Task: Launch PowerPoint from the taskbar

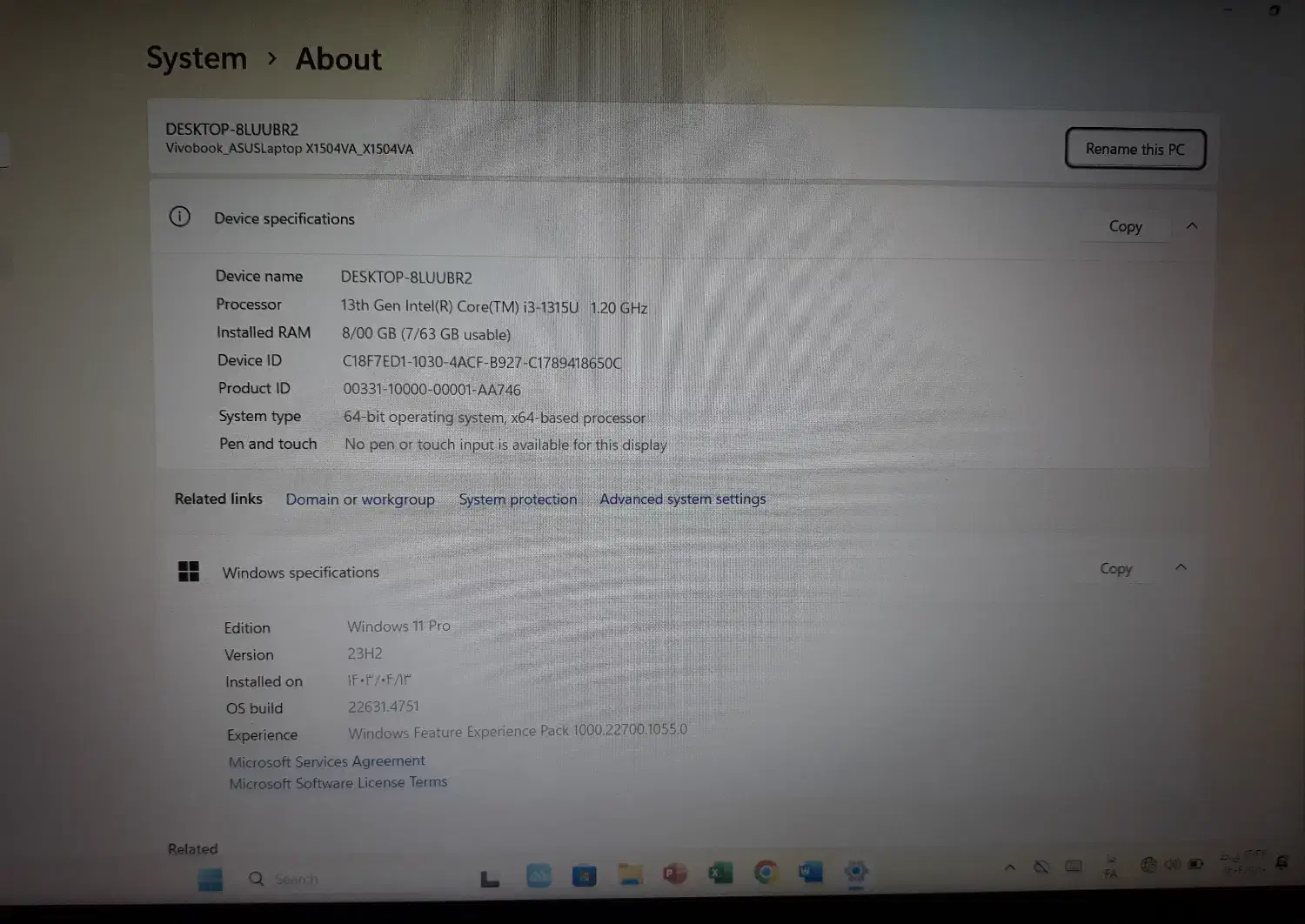Action: tap(675, 873)
